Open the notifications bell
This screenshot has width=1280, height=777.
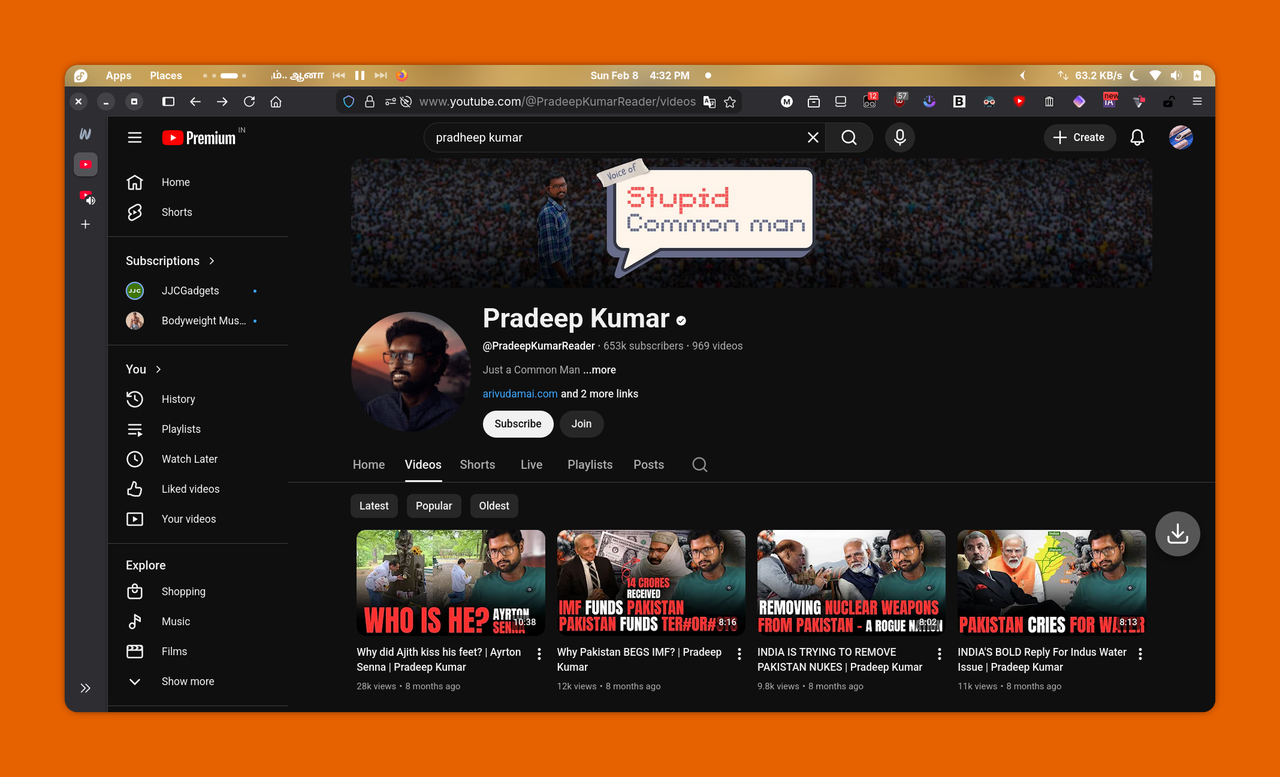click(x=1137, y=138)
